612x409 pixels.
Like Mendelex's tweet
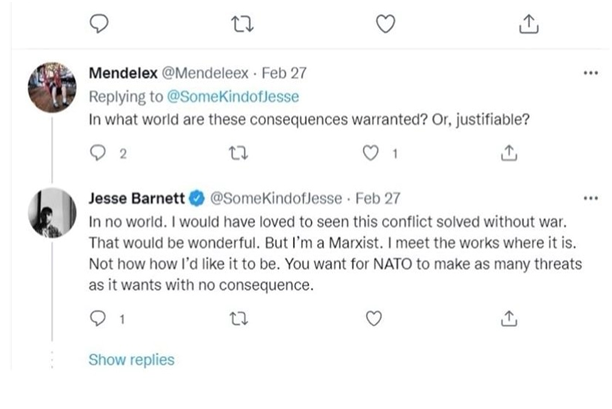click(x=372, y=153)
